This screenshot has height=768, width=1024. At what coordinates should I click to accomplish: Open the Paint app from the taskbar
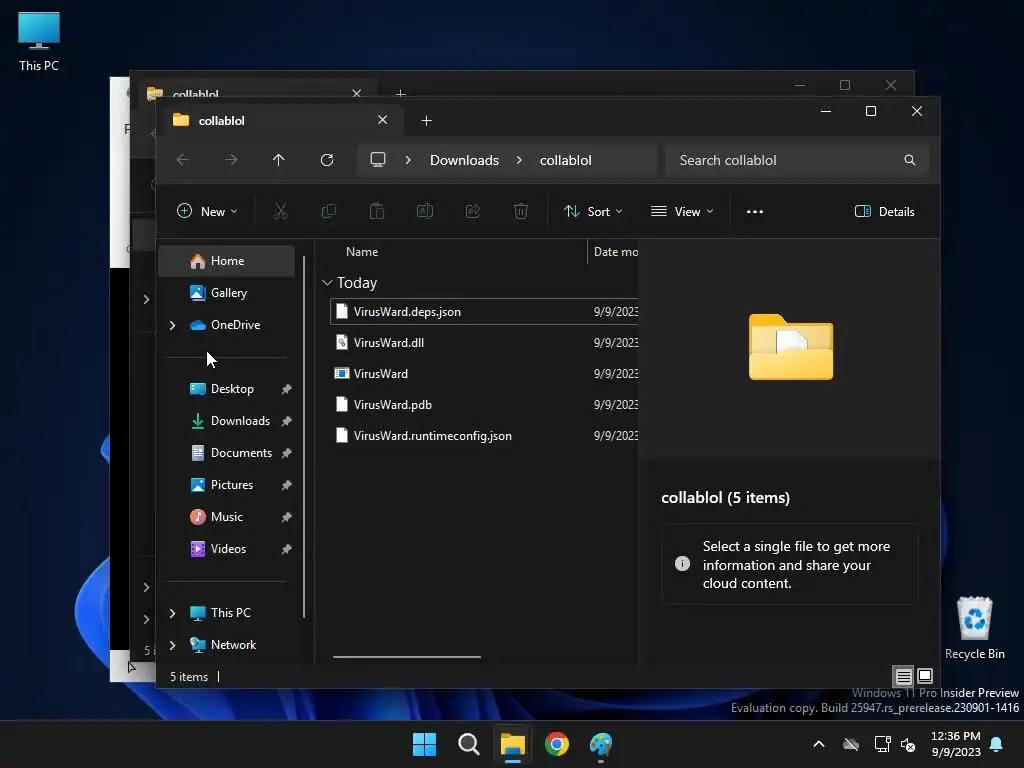tap(600, 744)
